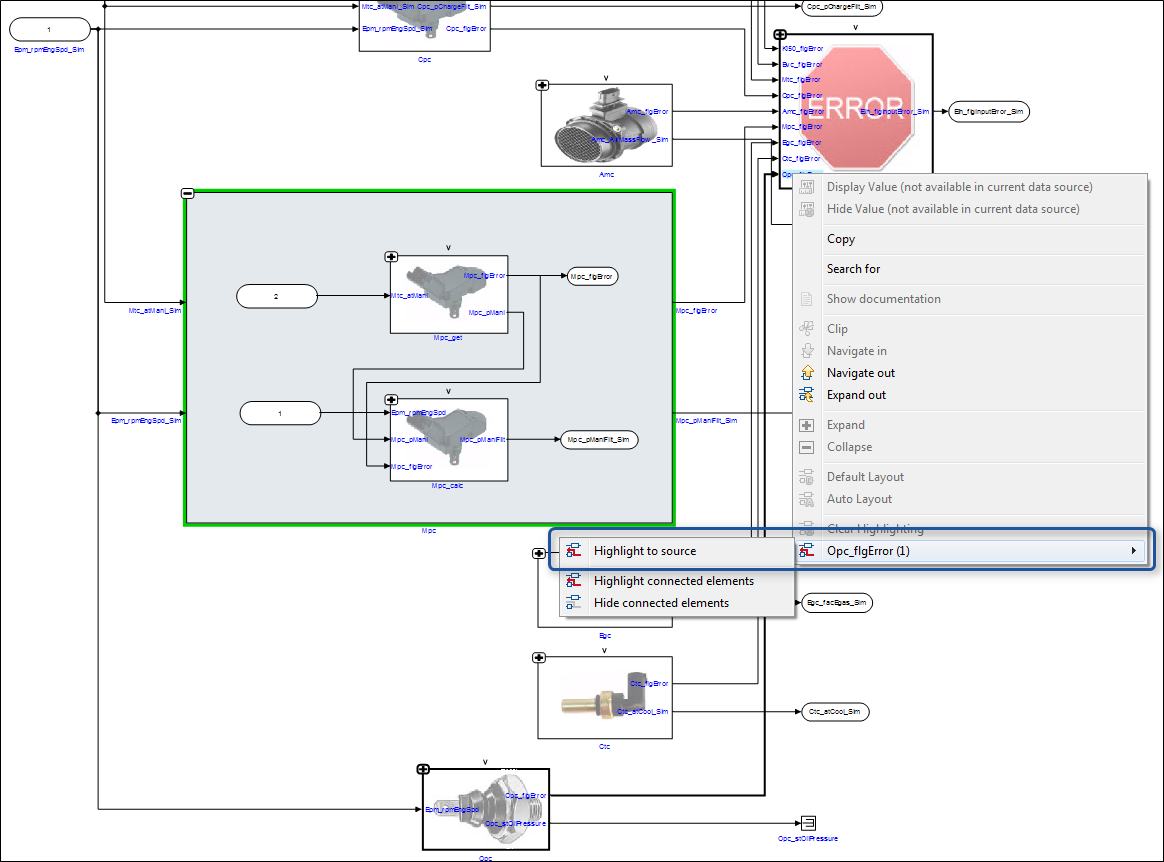Select Highlight connected elements entry
The image size is (1164, 862).
click(x=674, y=581)
